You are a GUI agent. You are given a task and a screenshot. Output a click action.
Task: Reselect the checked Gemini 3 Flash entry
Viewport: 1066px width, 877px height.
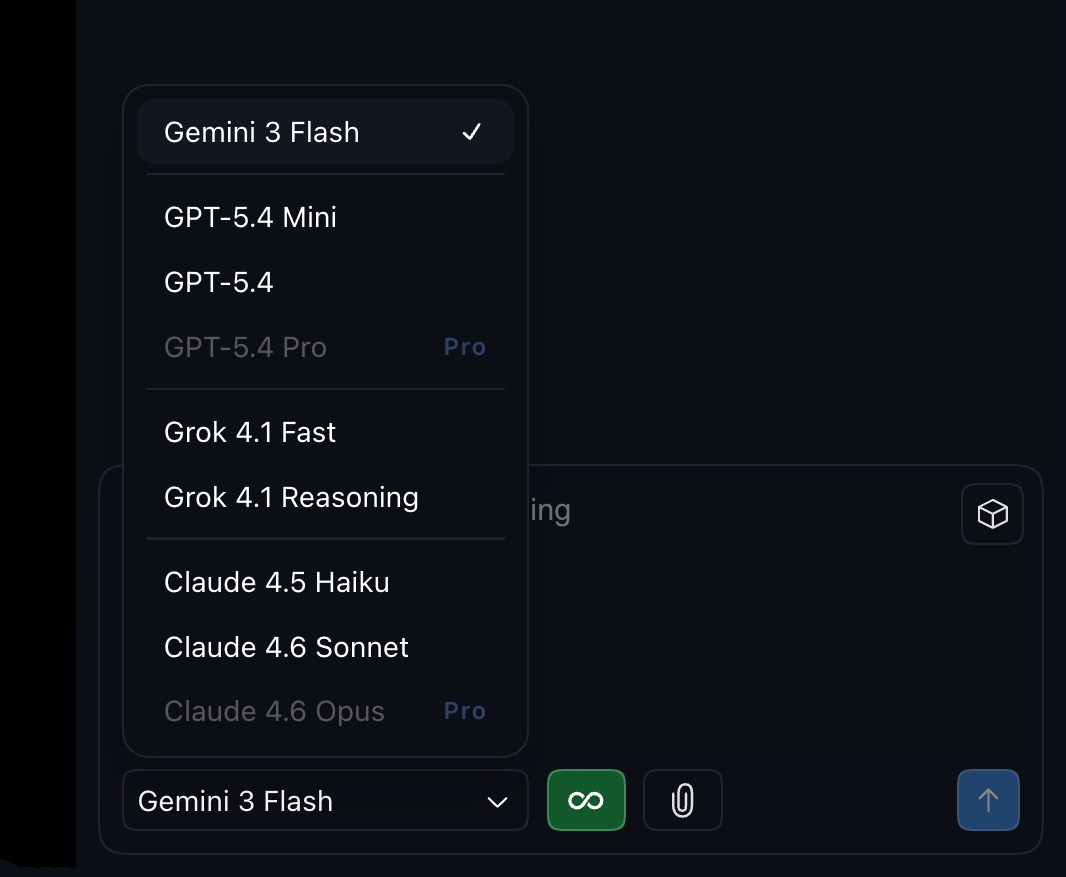tap(262, 131)
